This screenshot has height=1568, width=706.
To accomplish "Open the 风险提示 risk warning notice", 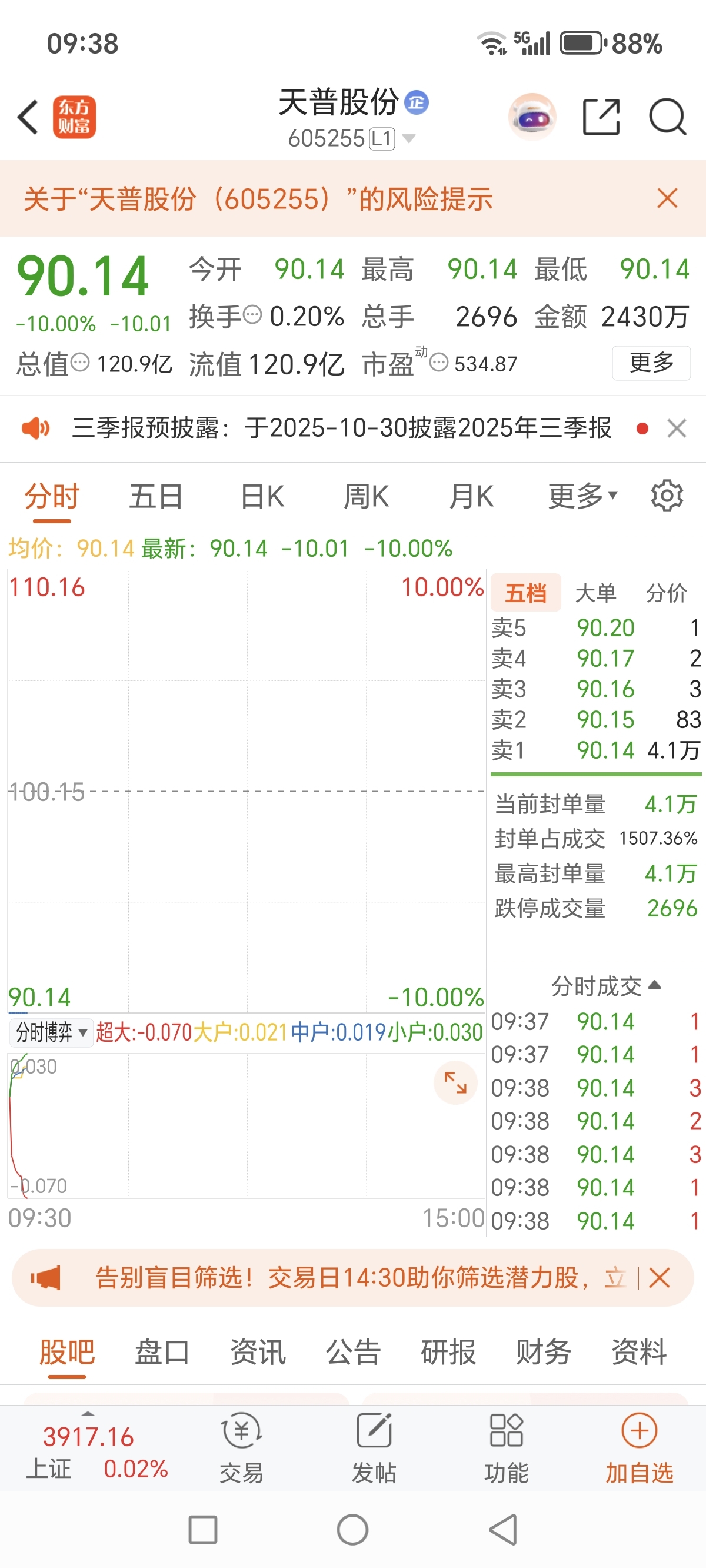I will click(x=258, y=199).
